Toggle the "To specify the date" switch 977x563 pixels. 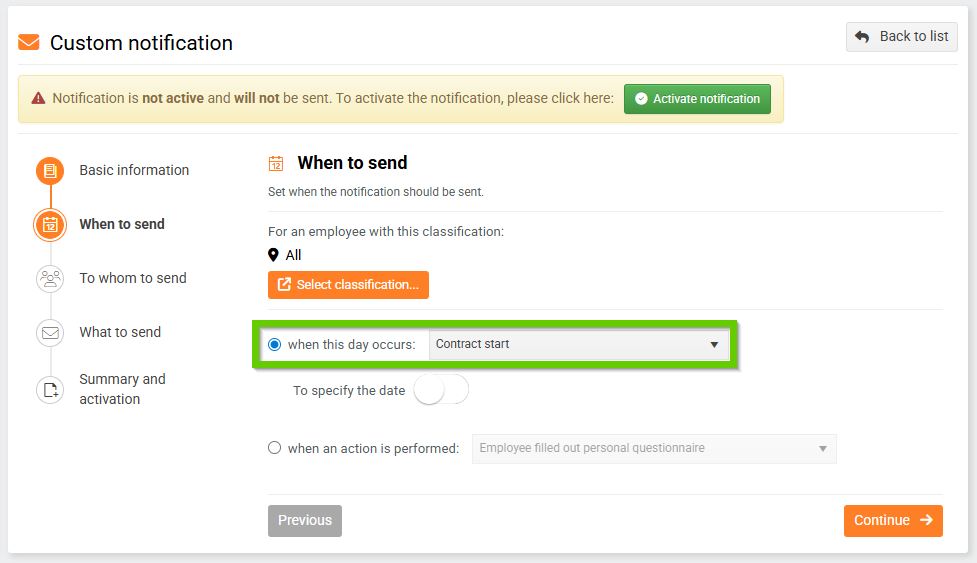[x=441, y=390]
